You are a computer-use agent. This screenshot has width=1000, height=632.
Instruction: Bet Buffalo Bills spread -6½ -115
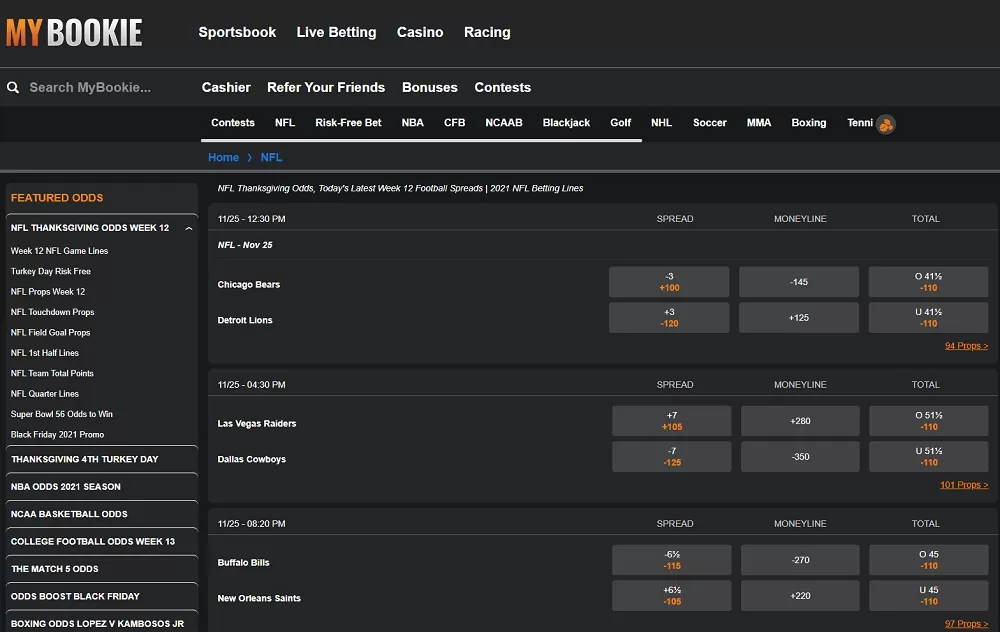click(x=672, y=560)
